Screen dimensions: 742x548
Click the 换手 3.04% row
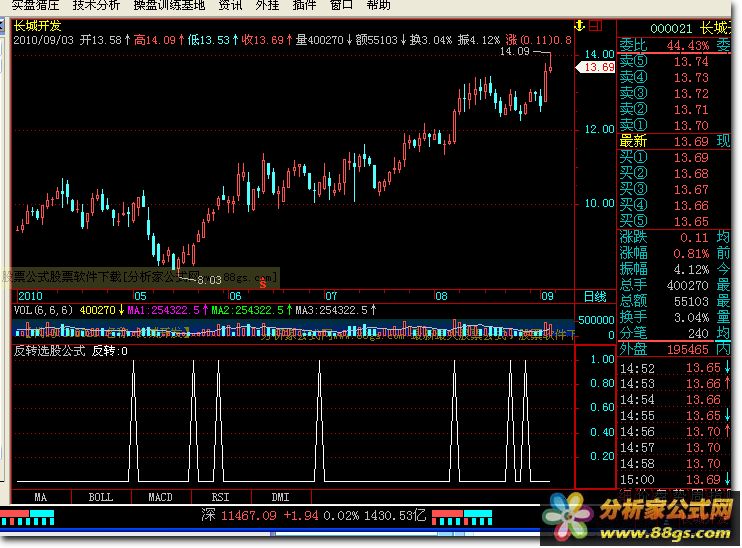[x=674, y=318]
